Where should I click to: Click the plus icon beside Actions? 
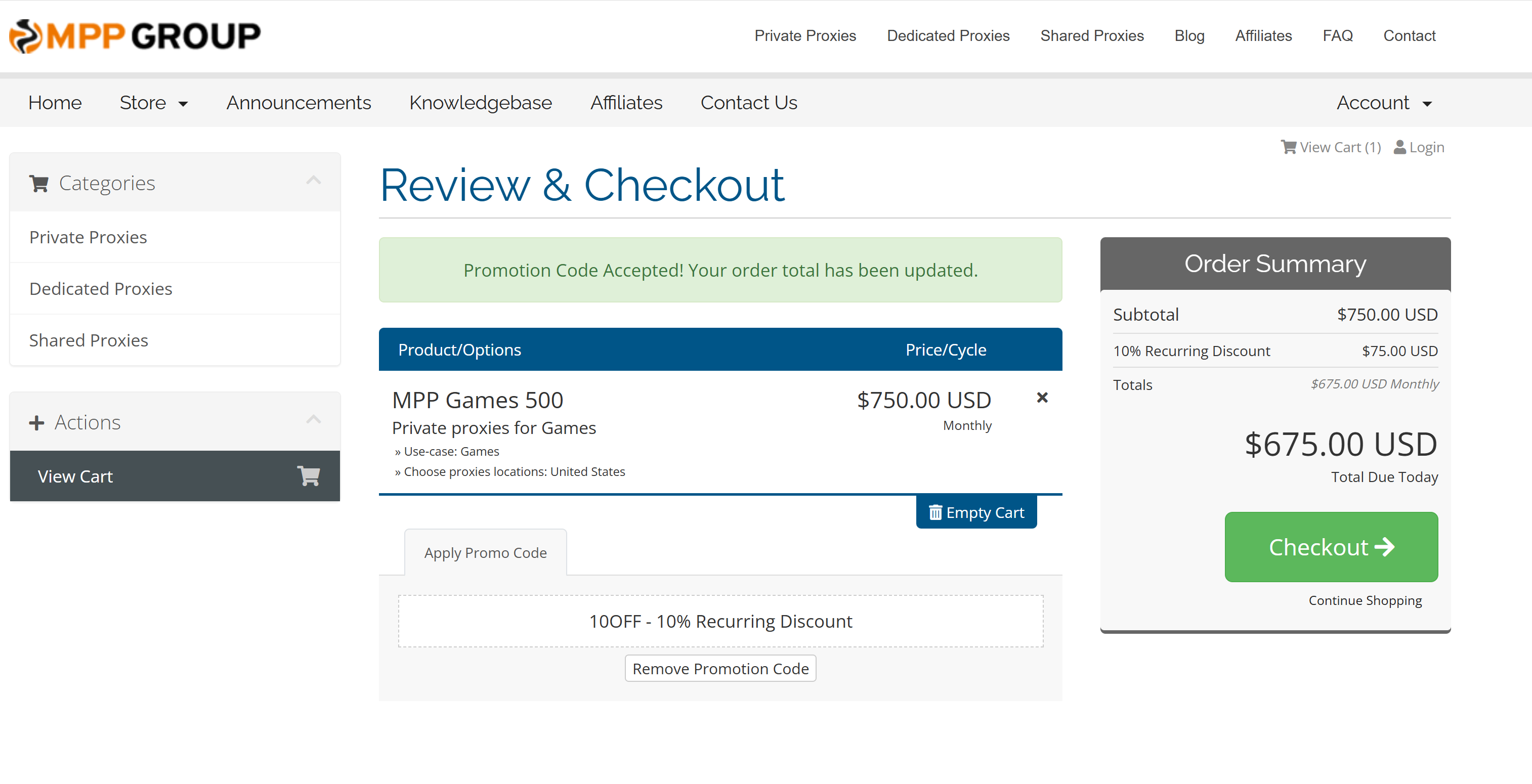click(36, 423)
